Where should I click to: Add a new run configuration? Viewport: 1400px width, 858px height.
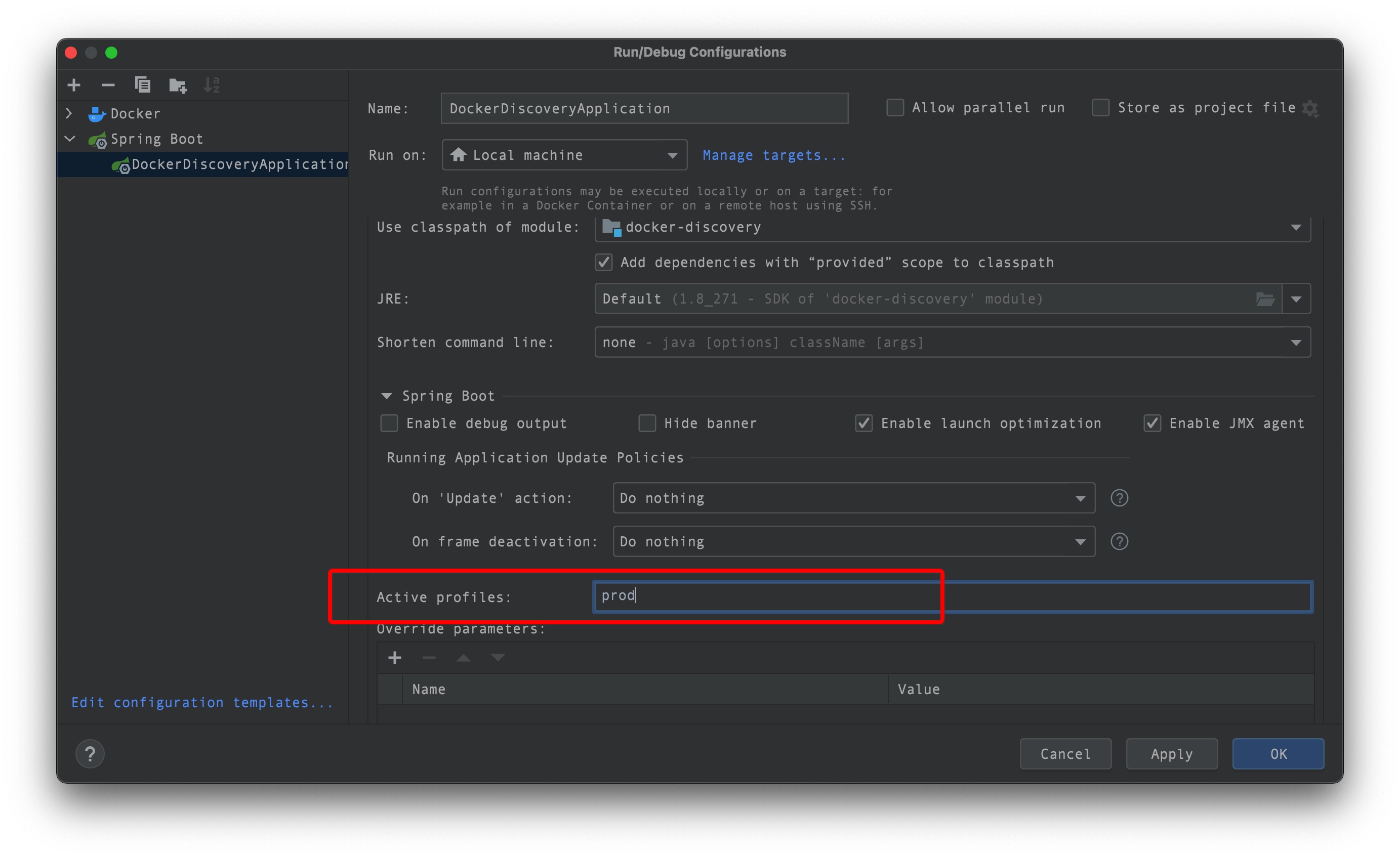74,85
